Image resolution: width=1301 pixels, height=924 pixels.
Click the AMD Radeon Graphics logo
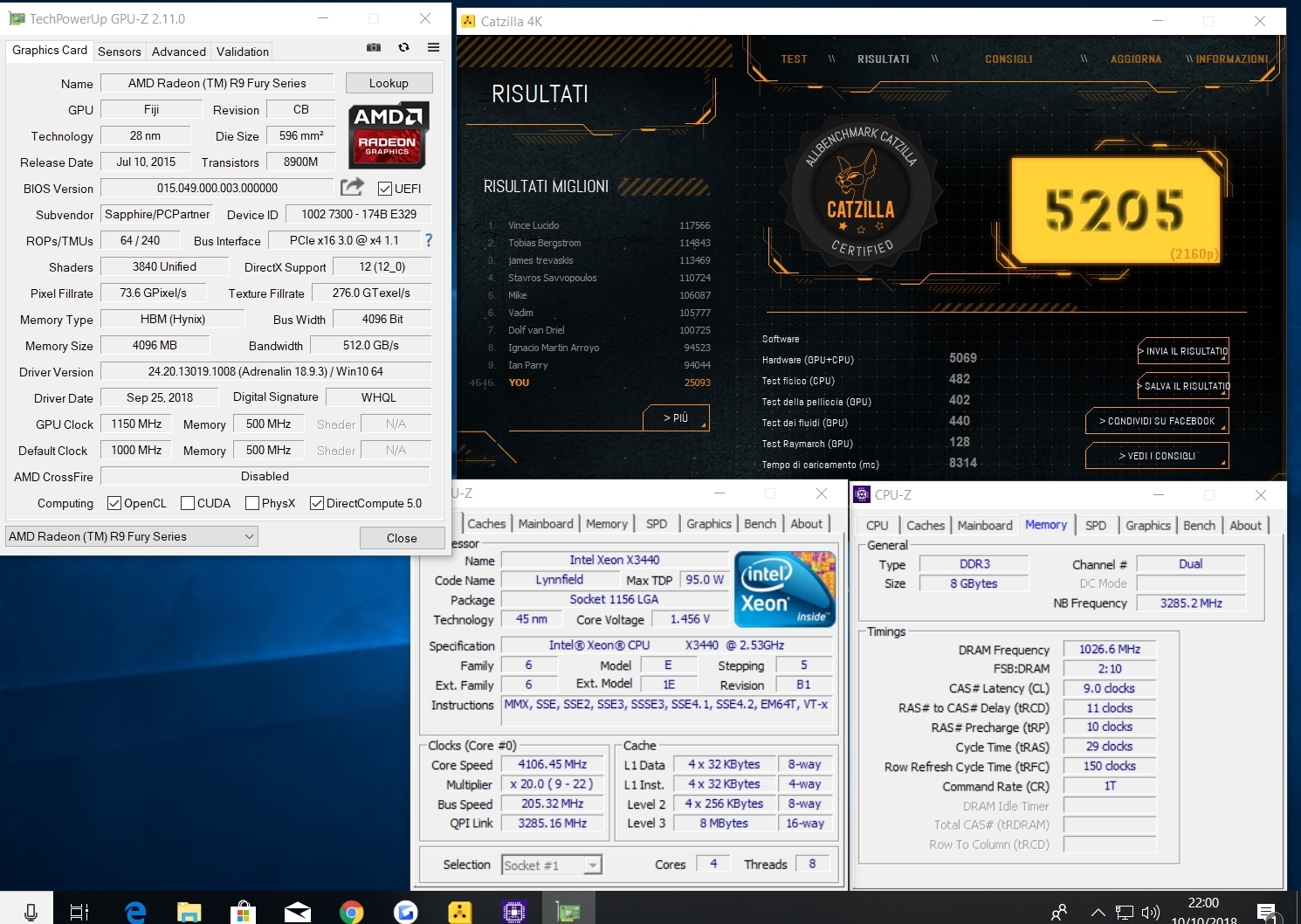click(389, 135)
